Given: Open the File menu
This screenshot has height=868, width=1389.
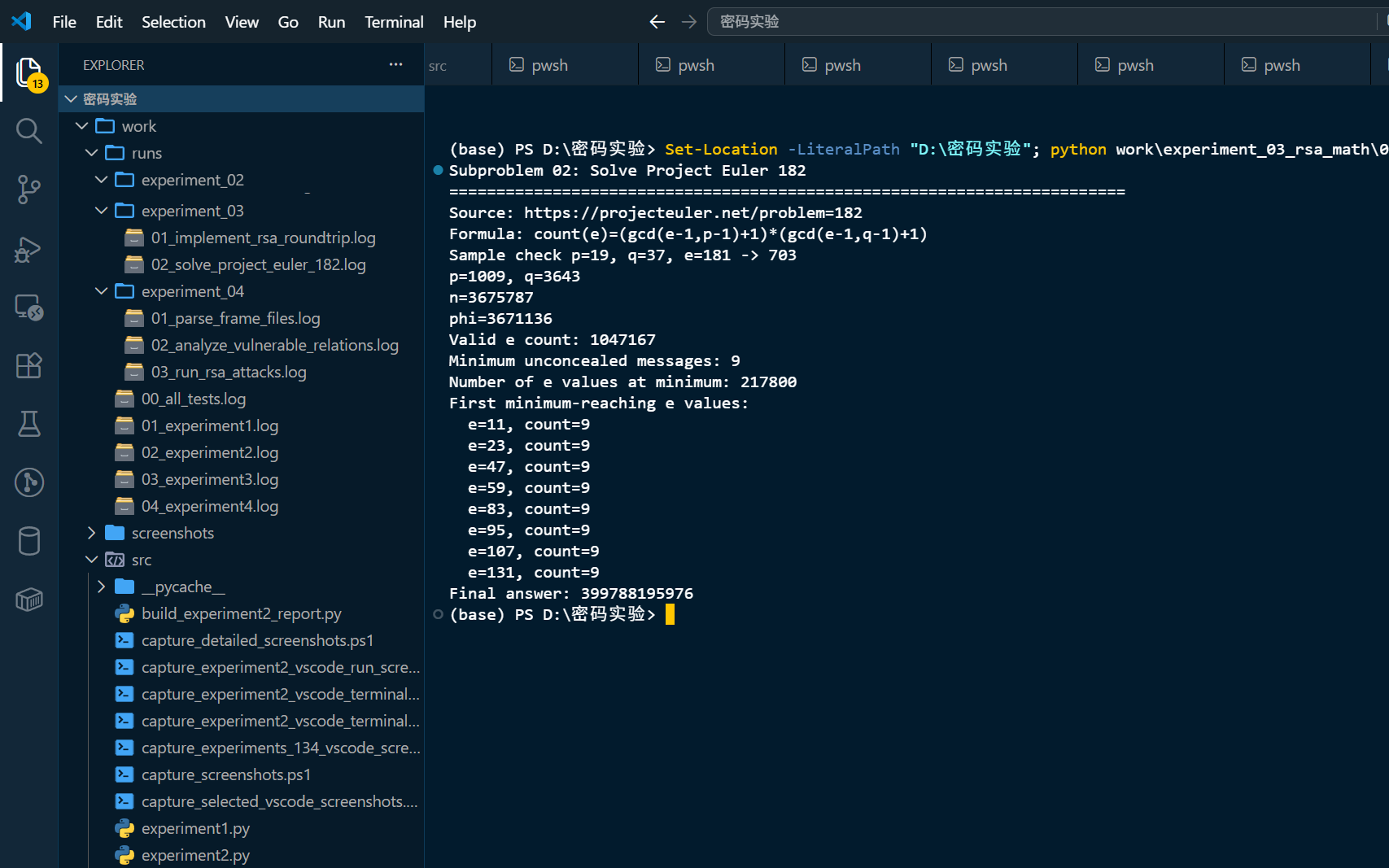Looking at the screenshot, I should coord(64,22).
